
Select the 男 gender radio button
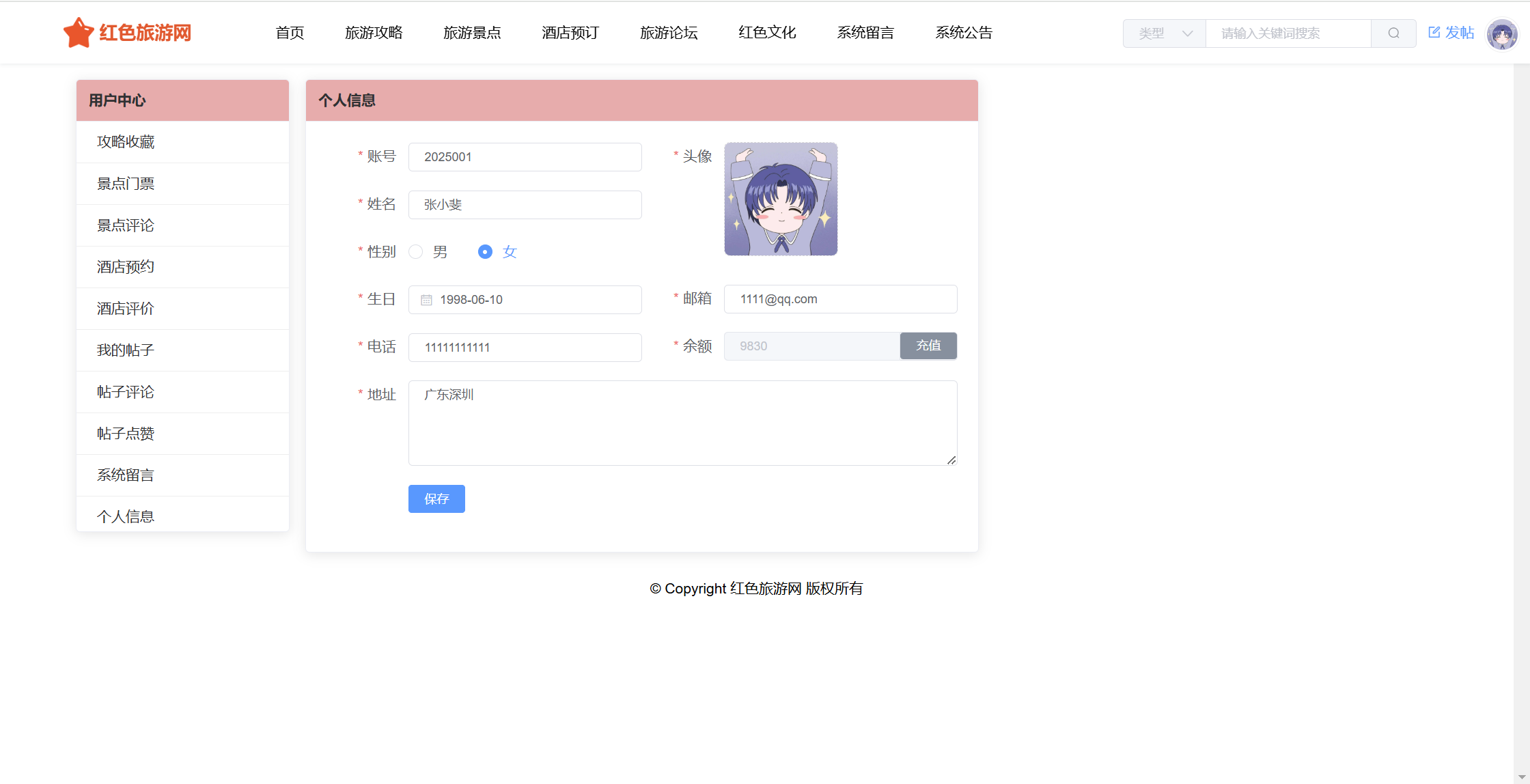tap(416, 252)
